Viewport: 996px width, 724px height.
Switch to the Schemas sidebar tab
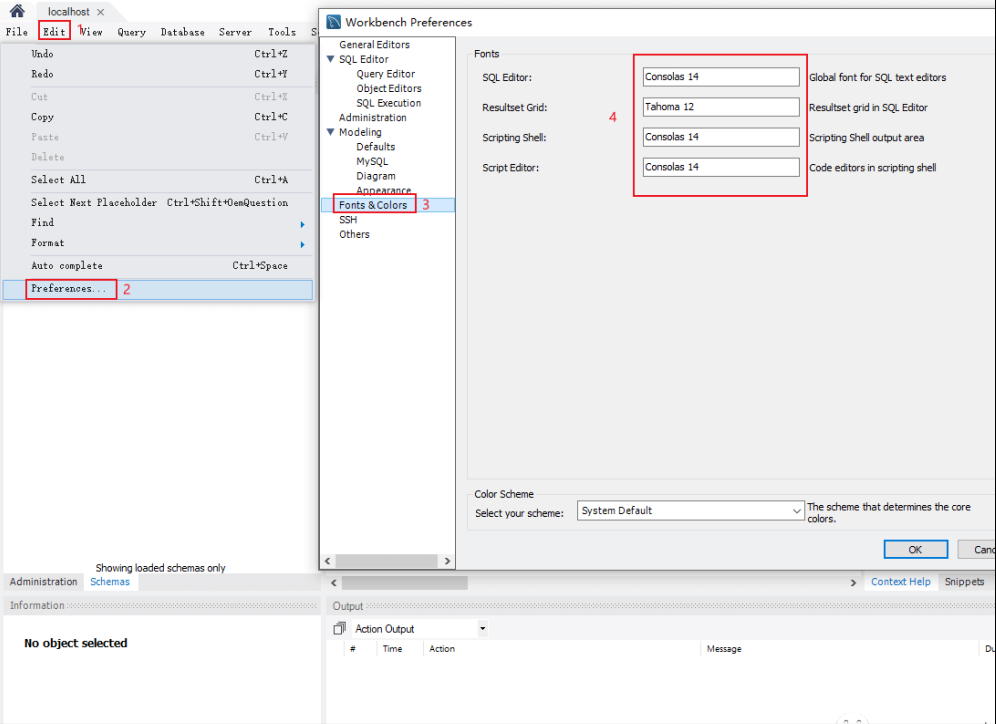click(x=110, y=582)
